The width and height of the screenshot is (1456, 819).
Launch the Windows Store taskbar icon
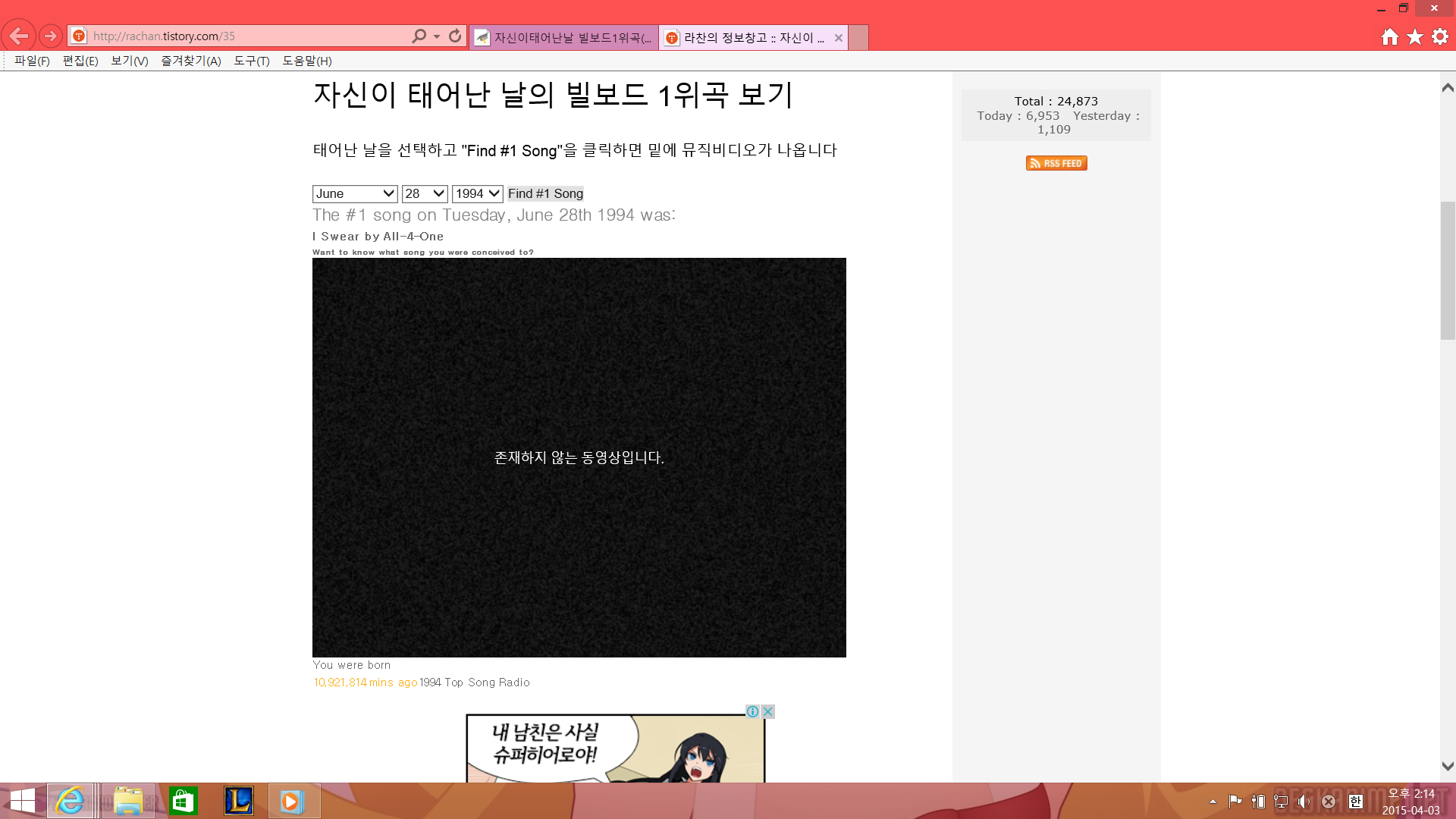coord(184,801)
